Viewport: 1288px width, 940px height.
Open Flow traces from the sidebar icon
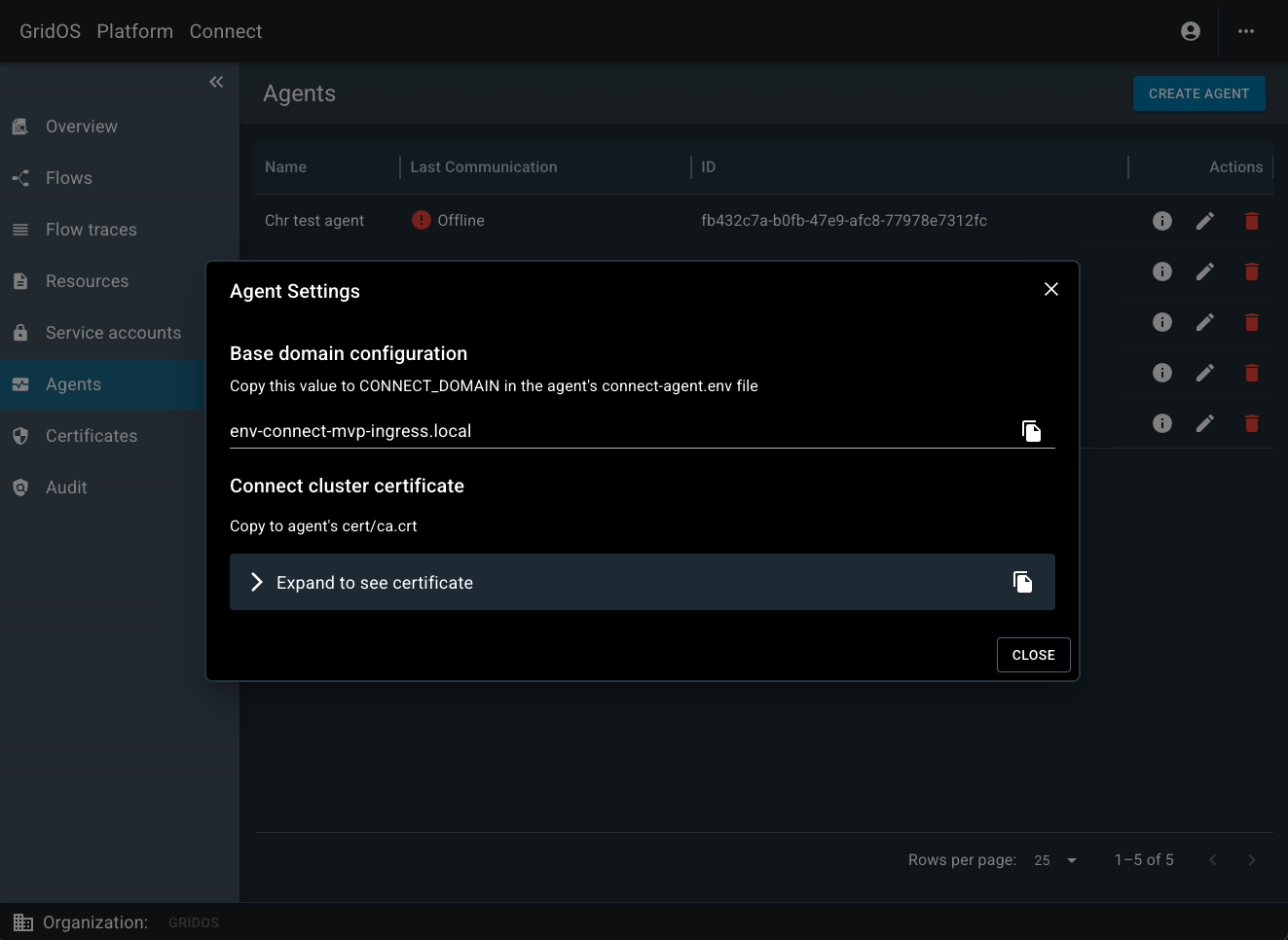tap(20, 230)
